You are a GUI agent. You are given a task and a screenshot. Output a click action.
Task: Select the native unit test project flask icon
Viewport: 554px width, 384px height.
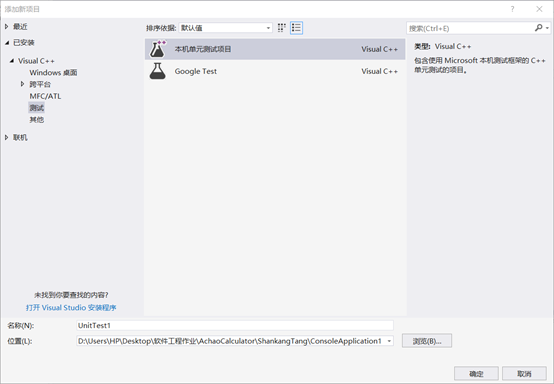157,49
